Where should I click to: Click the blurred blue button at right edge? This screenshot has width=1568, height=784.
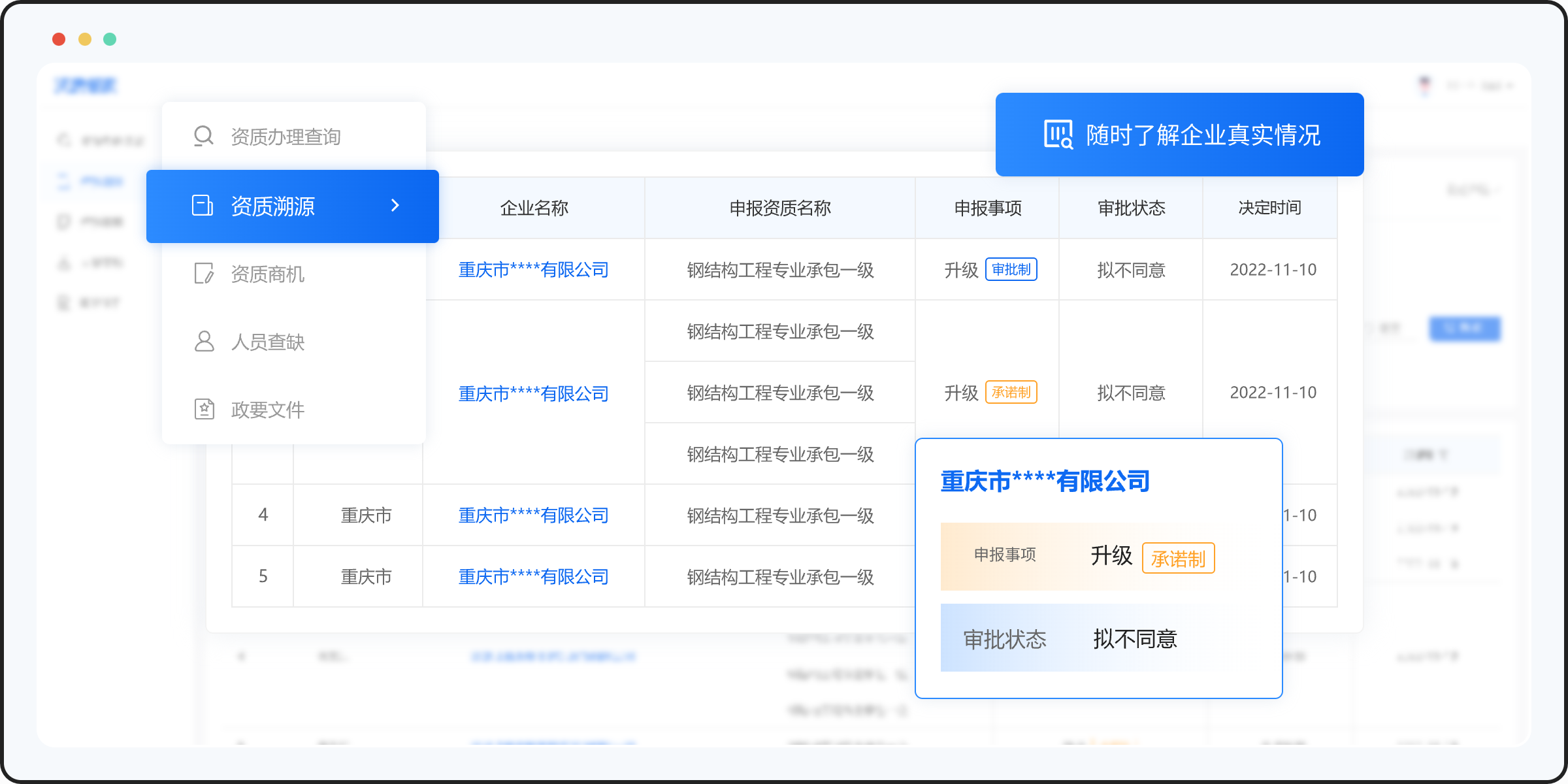pos(1465,328)
